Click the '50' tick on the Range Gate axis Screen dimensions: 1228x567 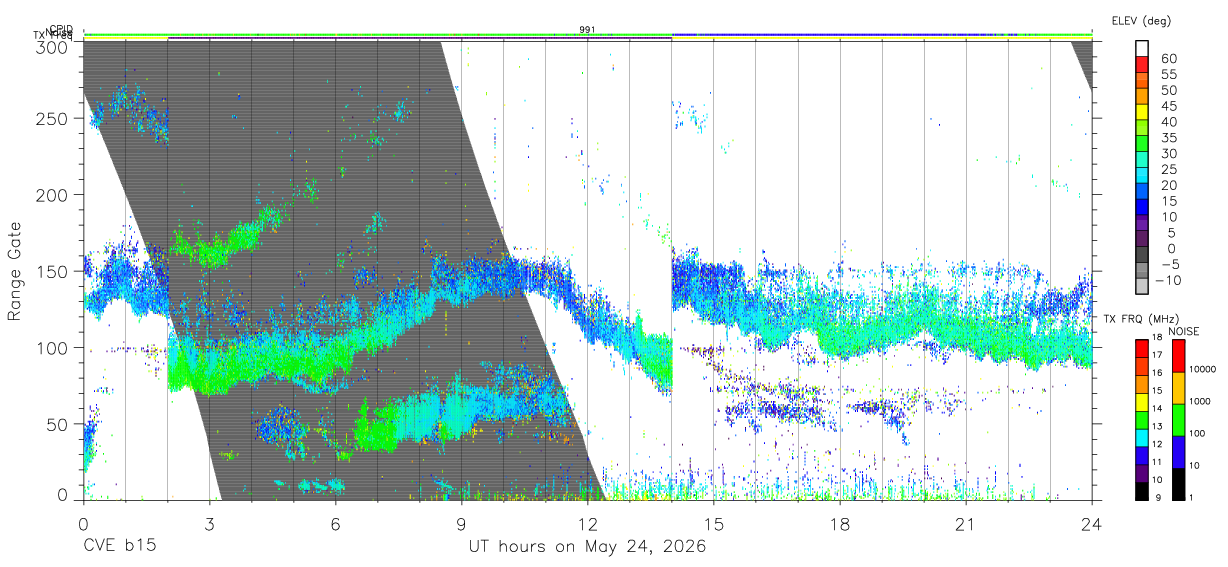tap(58, 424)
